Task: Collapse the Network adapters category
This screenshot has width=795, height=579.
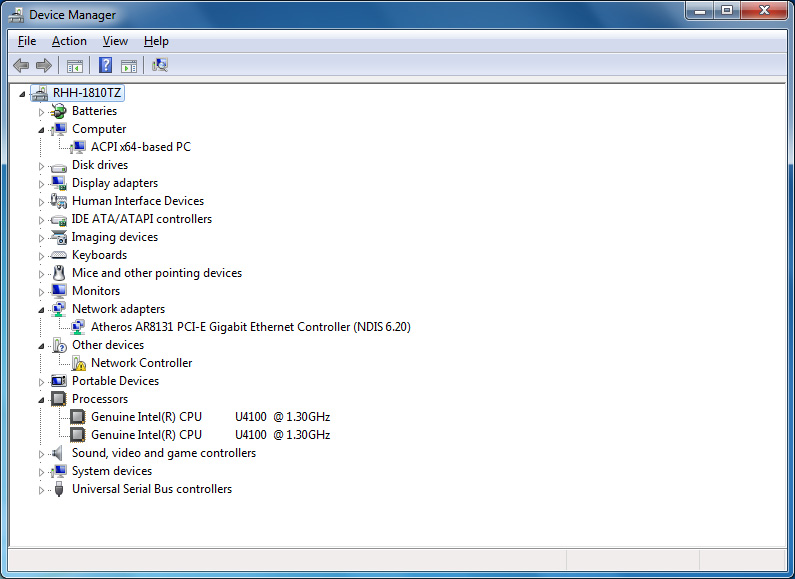Action: click(41, 310)
